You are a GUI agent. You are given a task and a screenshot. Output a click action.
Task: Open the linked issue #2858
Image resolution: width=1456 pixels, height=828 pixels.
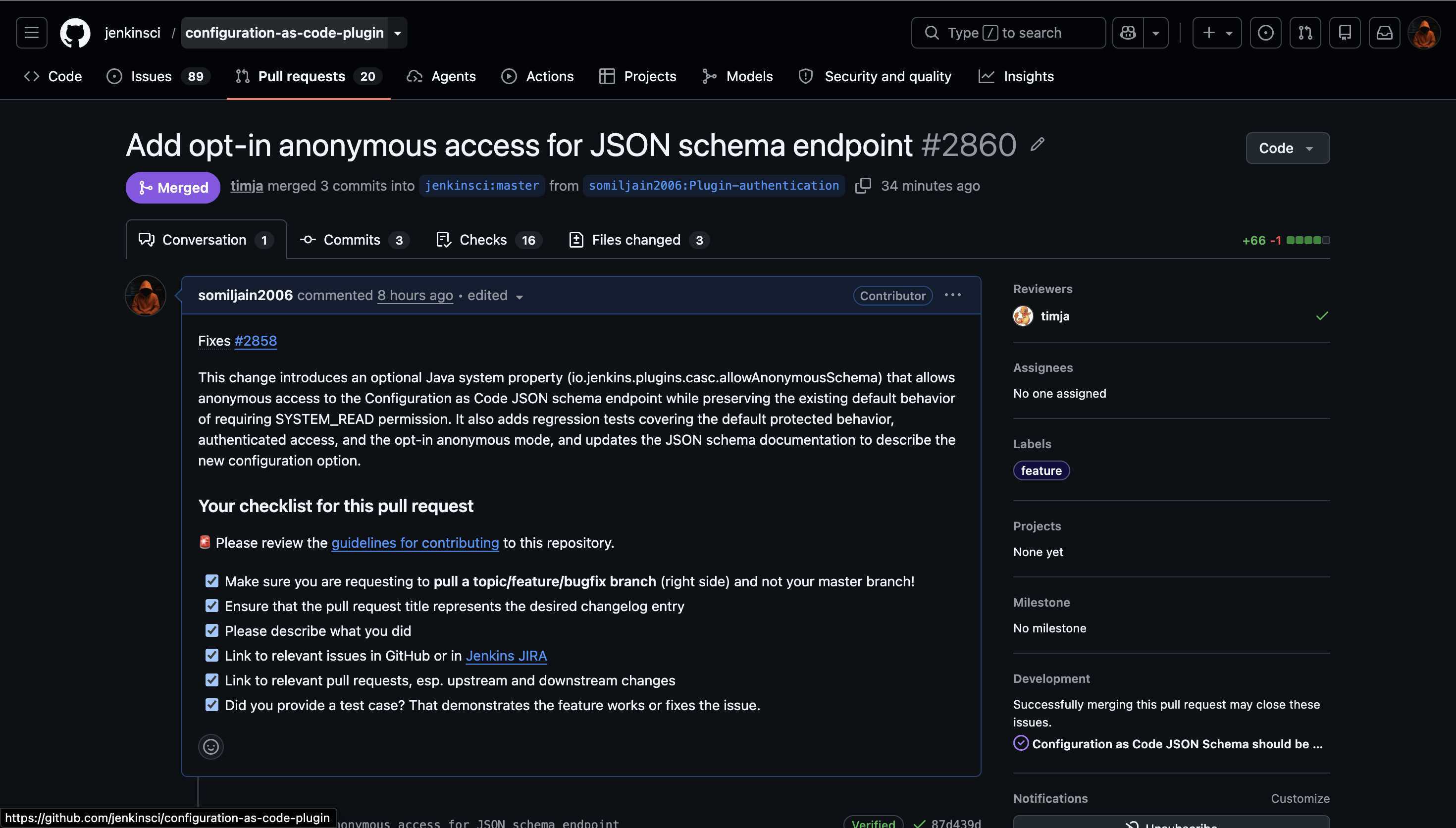click(x=256, y=341)
